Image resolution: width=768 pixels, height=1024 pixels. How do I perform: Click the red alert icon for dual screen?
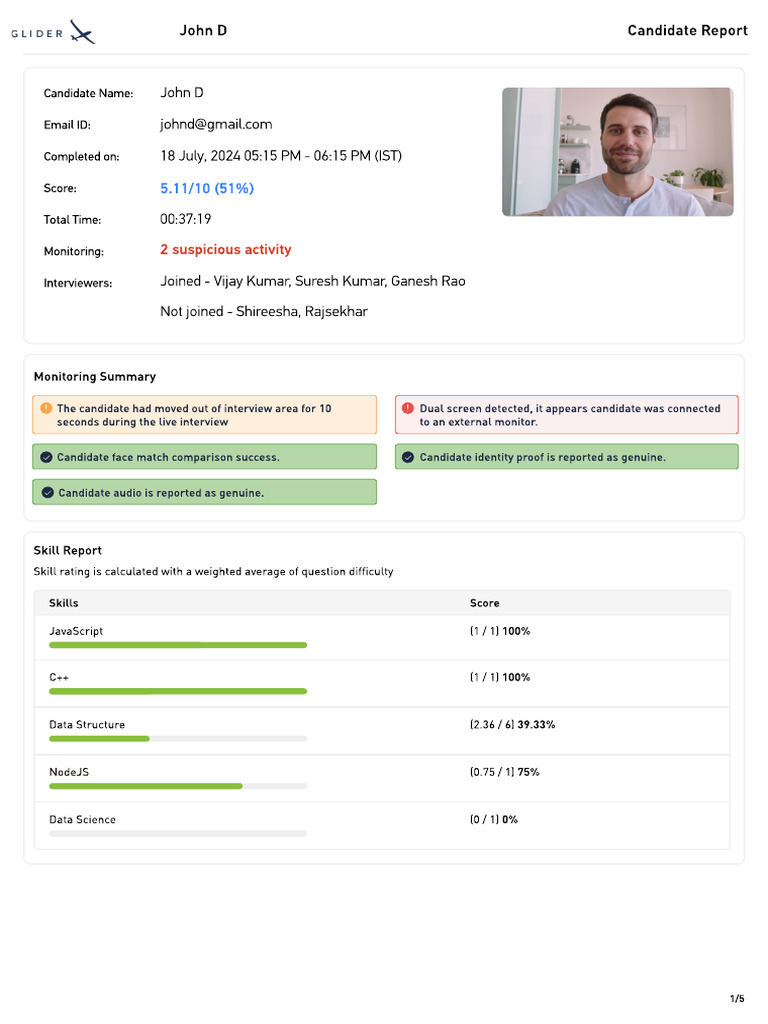pyautogui.click(x=408, y=408)
